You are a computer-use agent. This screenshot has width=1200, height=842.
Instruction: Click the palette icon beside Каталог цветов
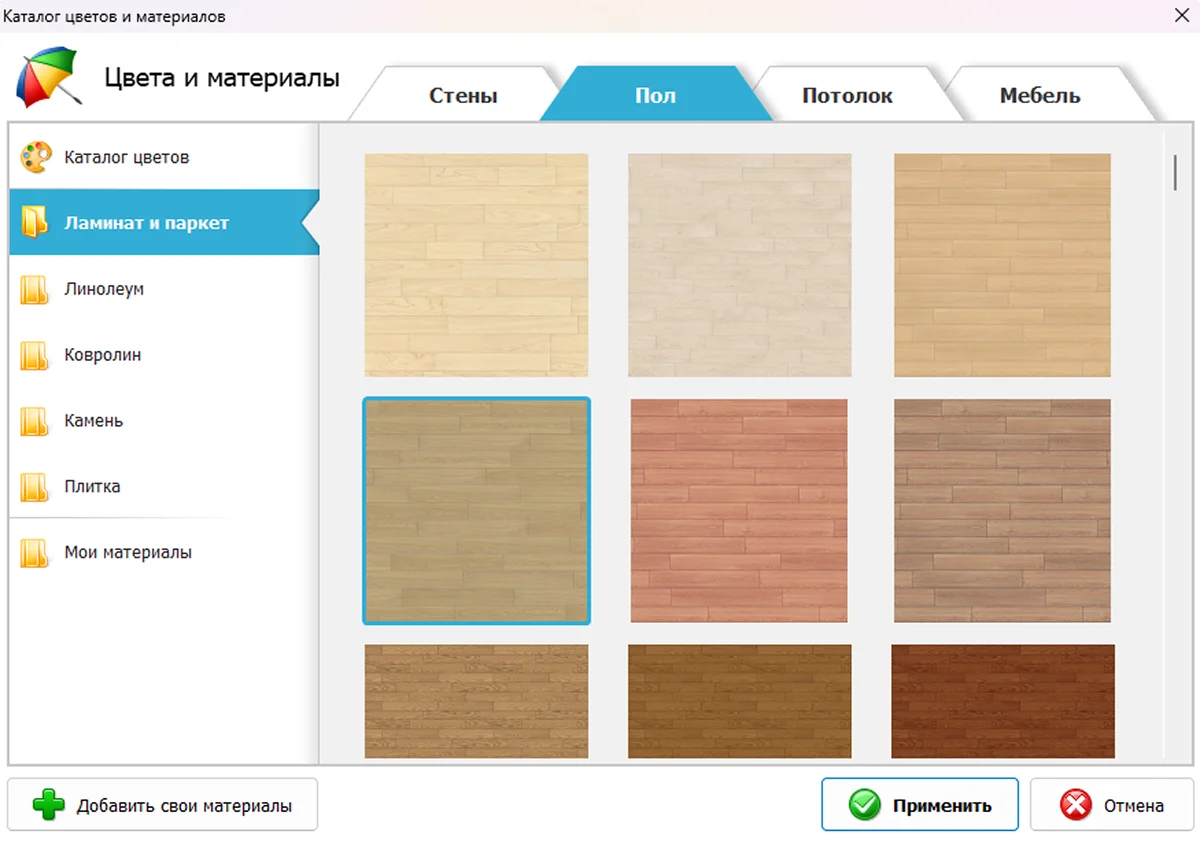[x=35, y=157]
